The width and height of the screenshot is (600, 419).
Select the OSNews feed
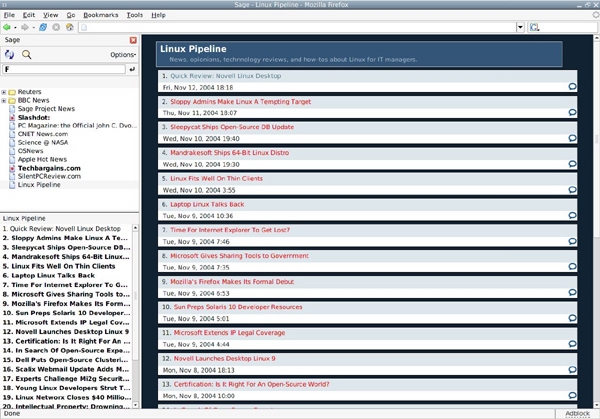30,151
